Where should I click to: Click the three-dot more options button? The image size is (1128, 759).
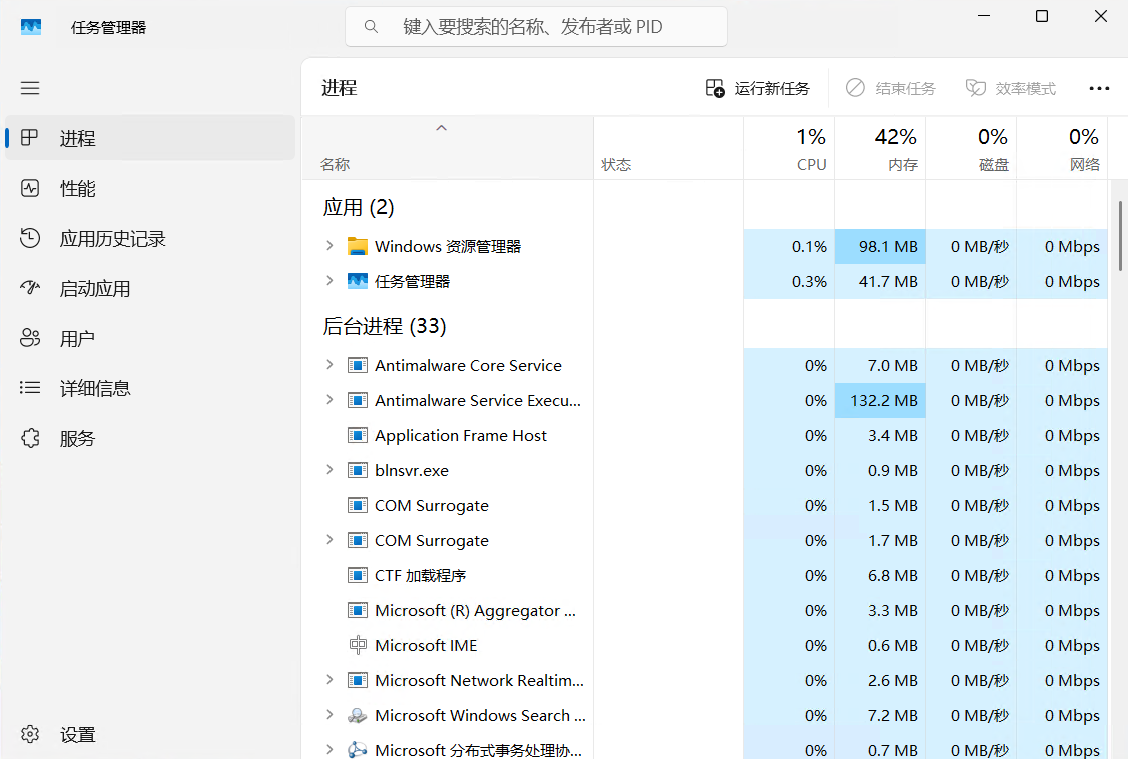click(x=1099, y=88)
